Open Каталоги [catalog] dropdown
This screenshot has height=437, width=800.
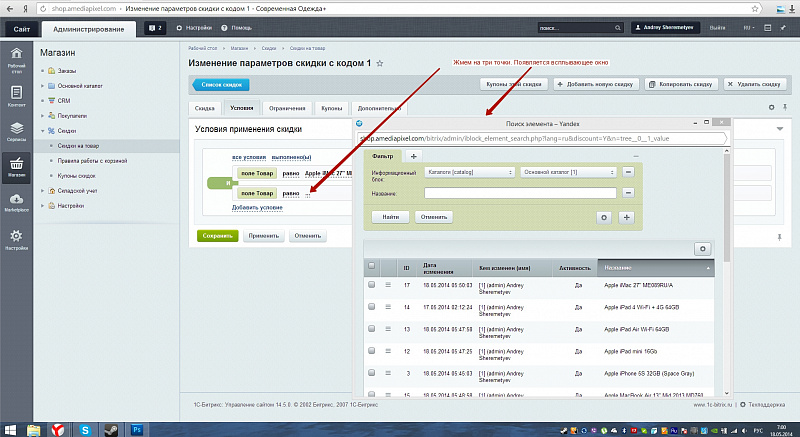coord(469,172)
